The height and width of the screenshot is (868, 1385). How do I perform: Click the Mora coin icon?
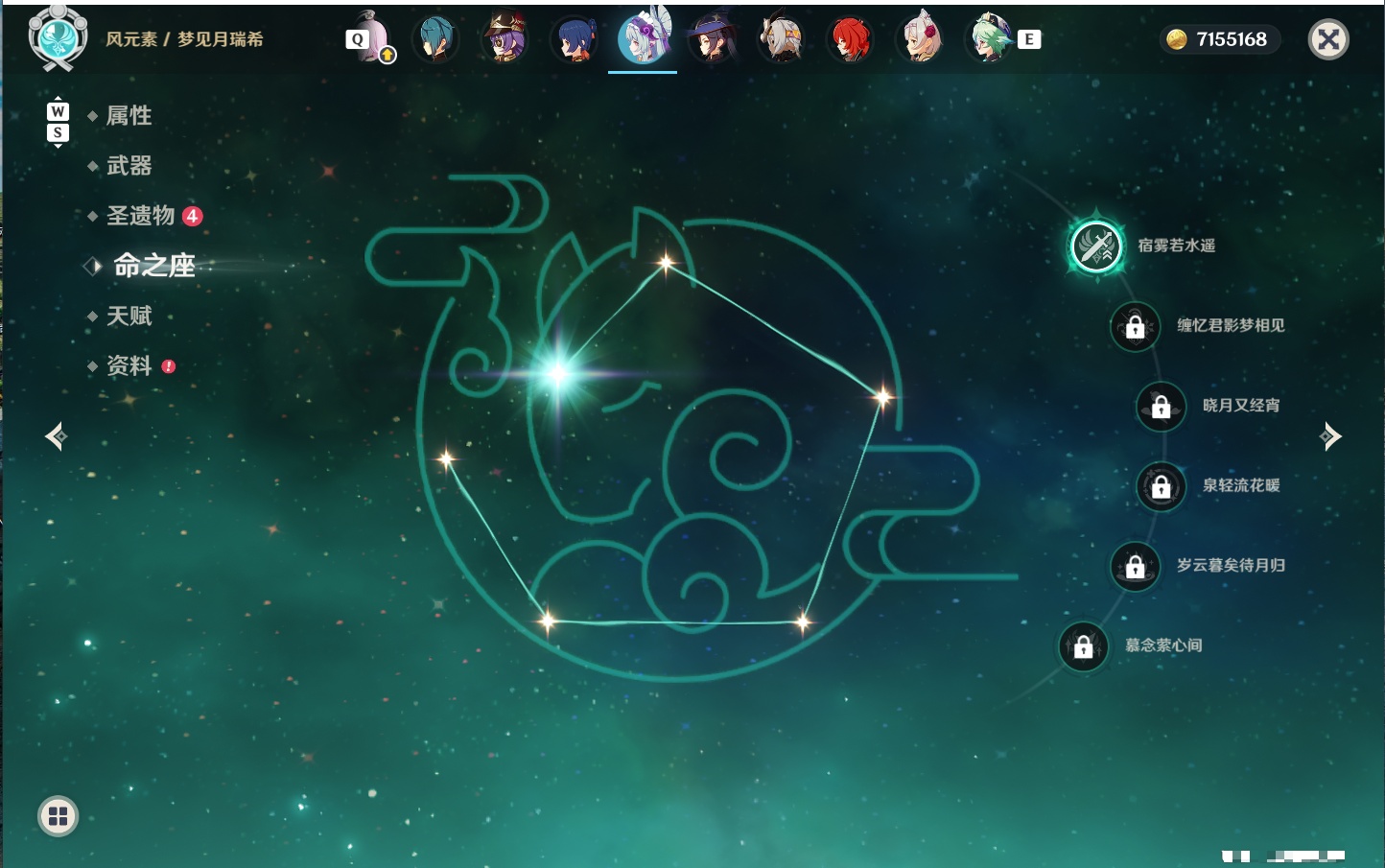[x=1177, y=39]
